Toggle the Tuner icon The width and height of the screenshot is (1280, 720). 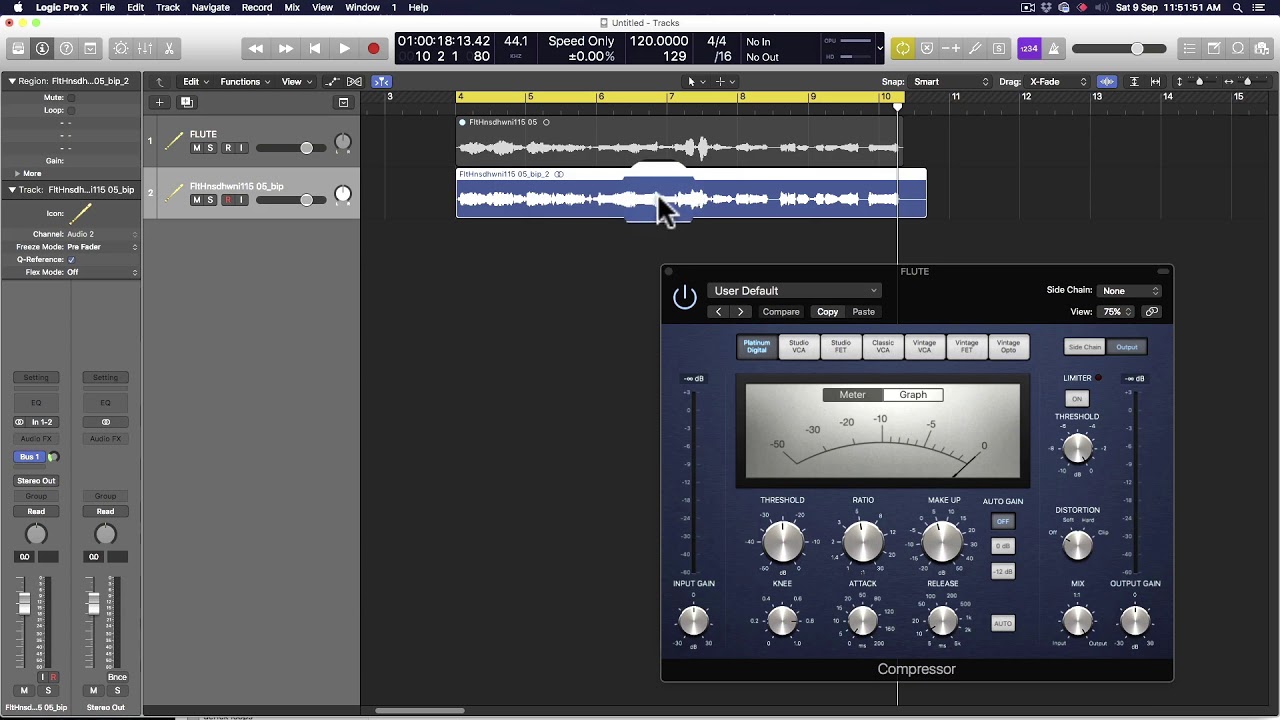point(975,48)
